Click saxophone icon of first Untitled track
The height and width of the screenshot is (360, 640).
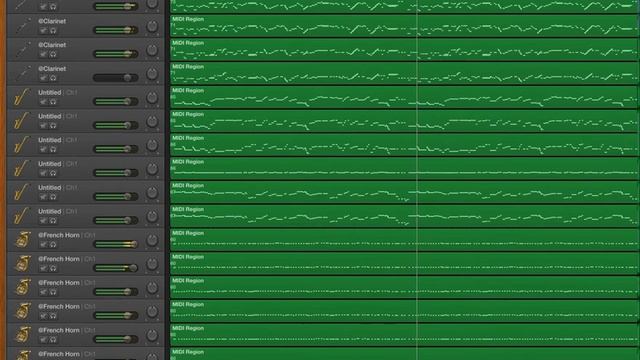coord(21,97)
